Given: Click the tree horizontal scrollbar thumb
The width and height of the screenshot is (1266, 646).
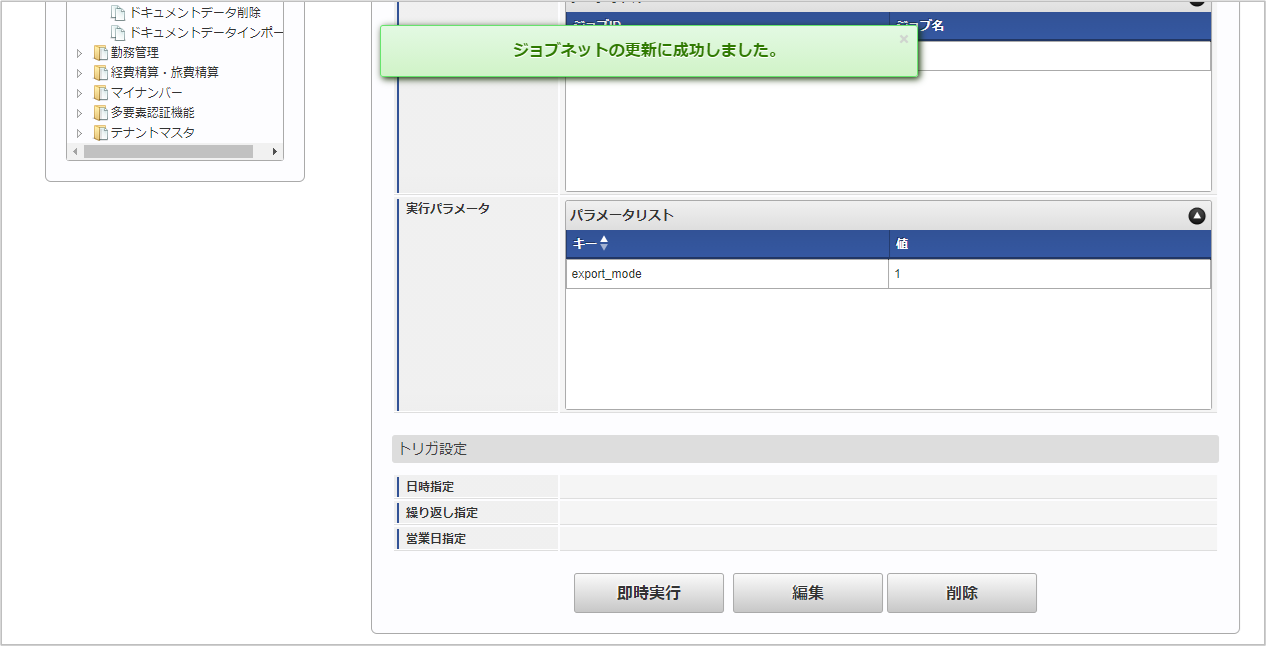Looking at the screenshot, I should [168, 152].
